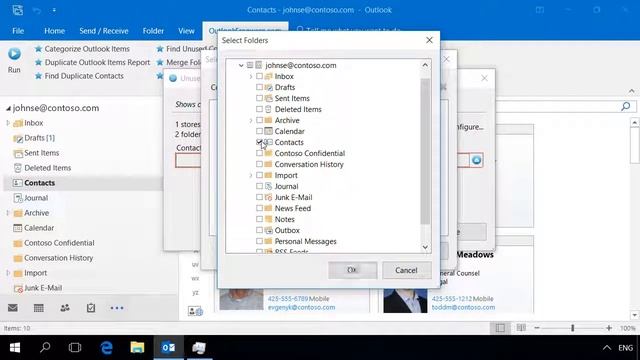Click star icon beside Duplicate Outlook Items Report

[x=38, y=62]
